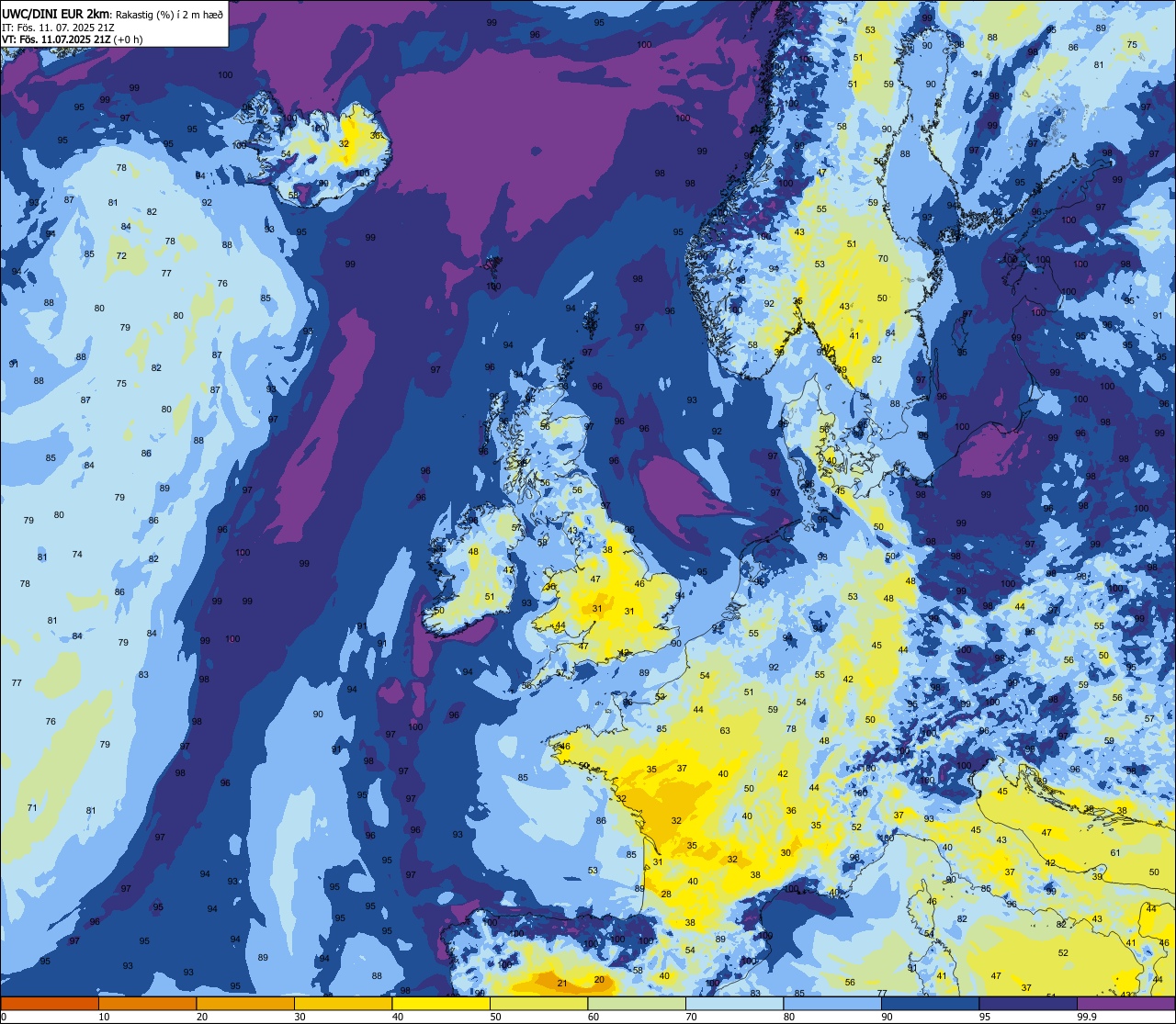Click the "Rakastig (%) í 2 m hæð" label
1176x1024 pixels.
click(x=169, y=14)
